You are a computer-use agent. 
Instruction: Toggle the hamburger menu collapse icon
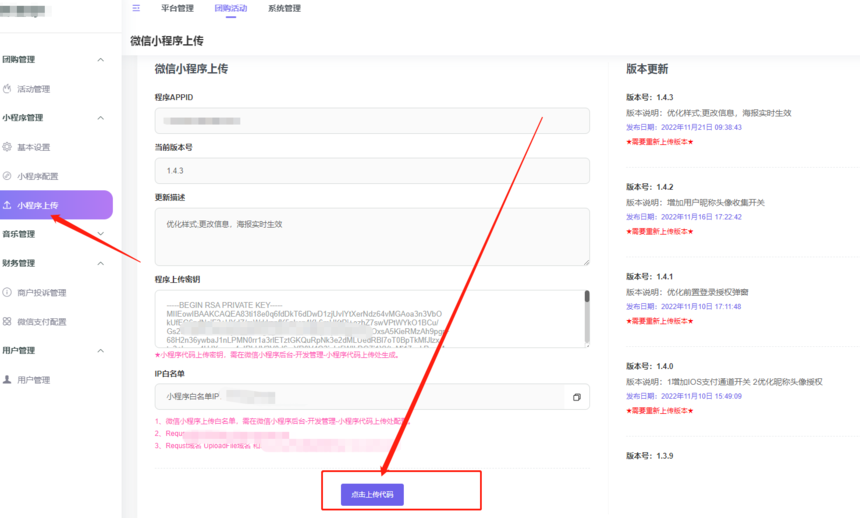tap(136, 8)
